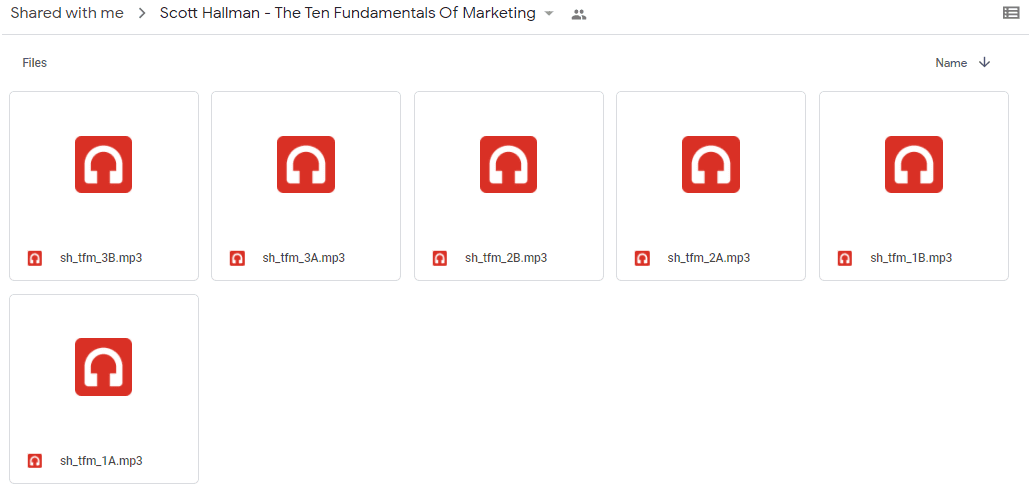The height and width of the screenshot is (494, 1029).
Task: Click file name sh_tfm_2A.mp3
Action: (x=709, y=258)
